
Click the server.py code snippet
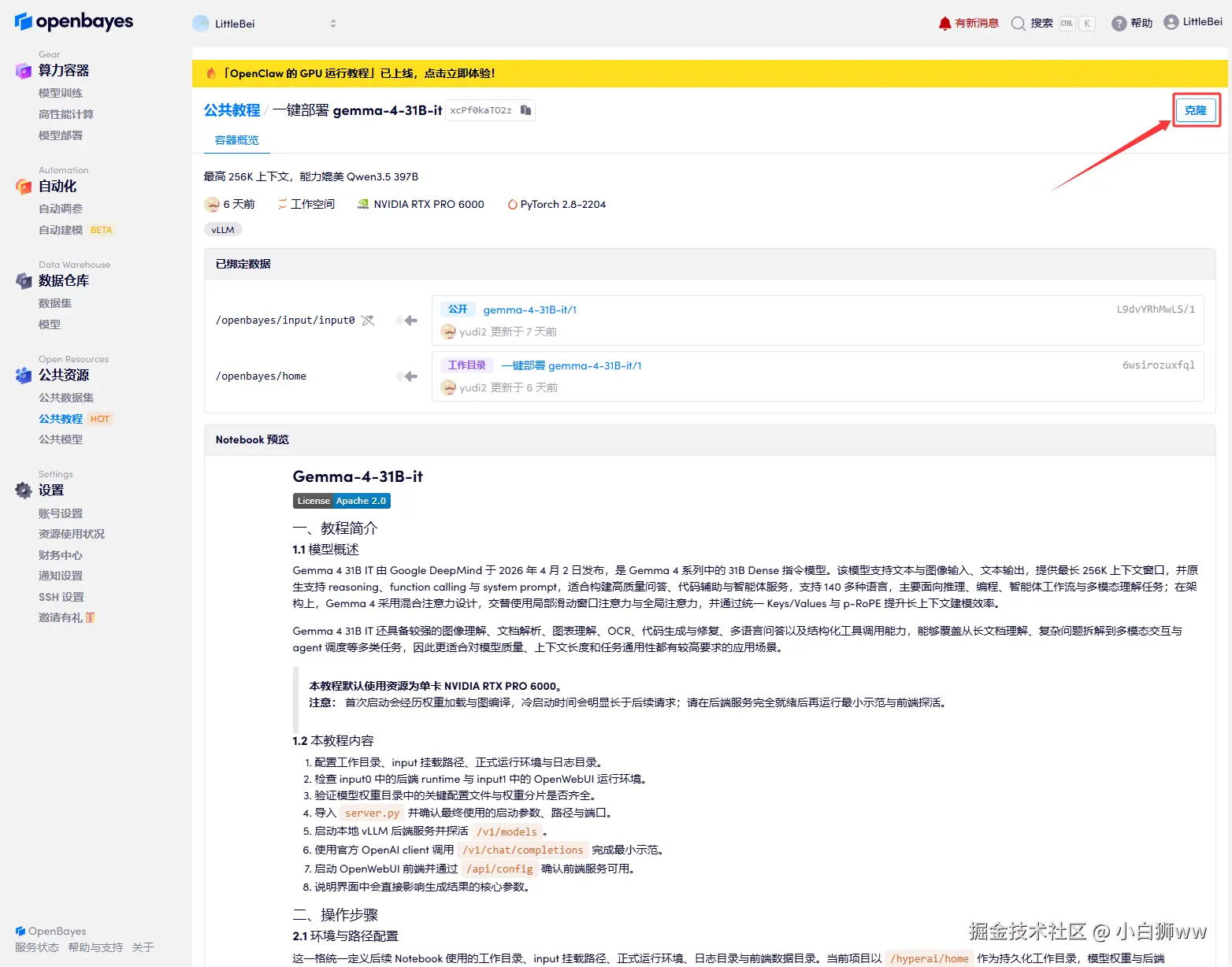(x=373, y=813)
